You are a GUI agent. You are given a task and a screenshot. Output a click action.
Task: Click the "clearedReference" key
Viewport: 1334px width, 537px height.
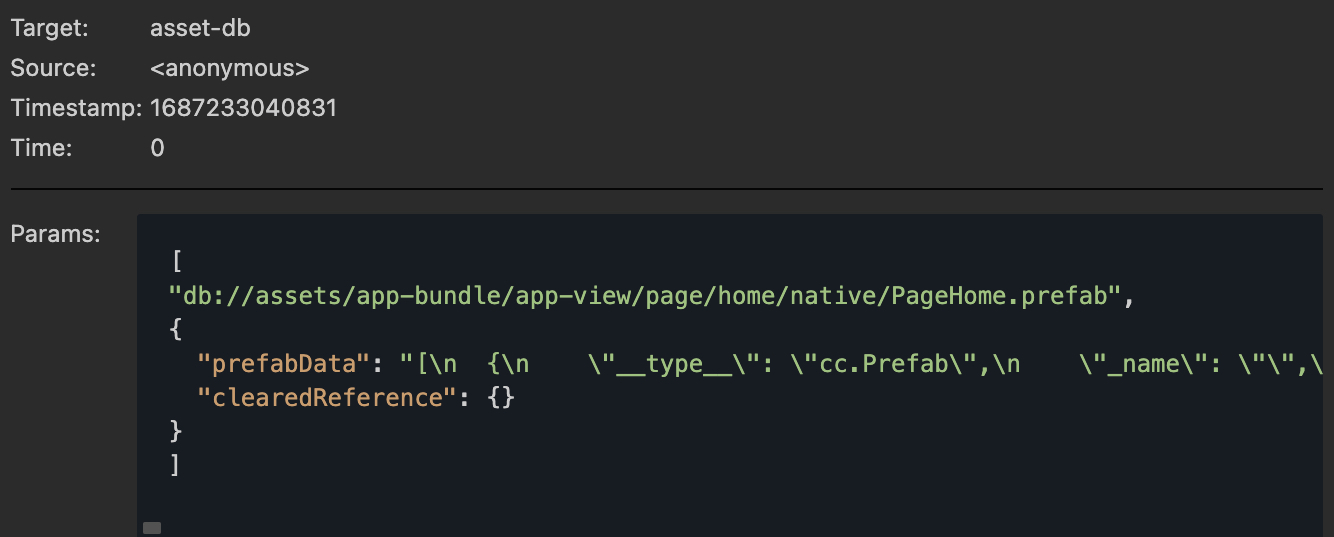tap(320, 397)
